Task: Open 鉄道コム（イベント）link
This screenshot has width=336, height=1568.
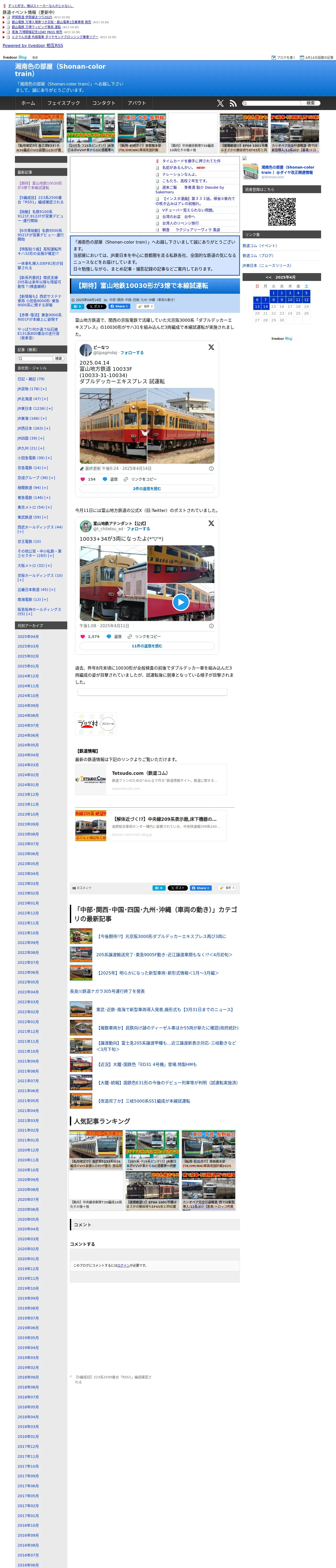Action: (260, 246)
